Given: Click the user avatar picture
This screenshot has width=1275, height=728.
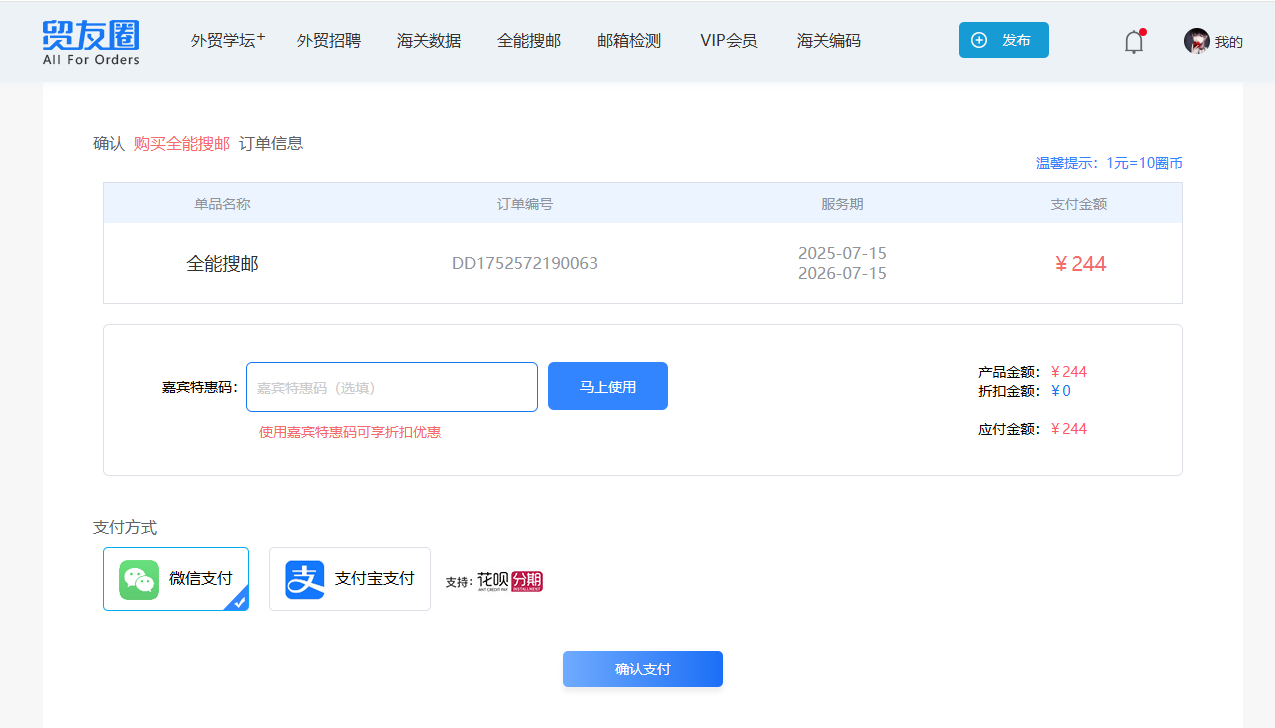Looking at the screenshot, I should click(x=1196, y=41).
